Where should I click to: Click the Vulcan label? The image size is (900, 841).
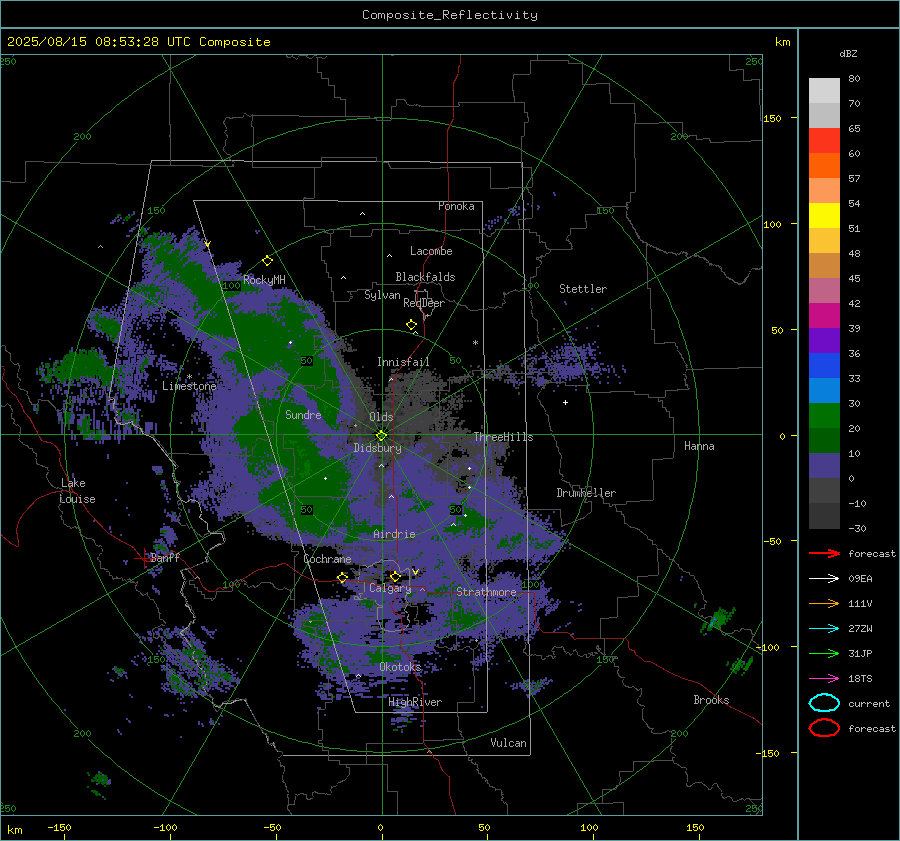pos(508,743)
